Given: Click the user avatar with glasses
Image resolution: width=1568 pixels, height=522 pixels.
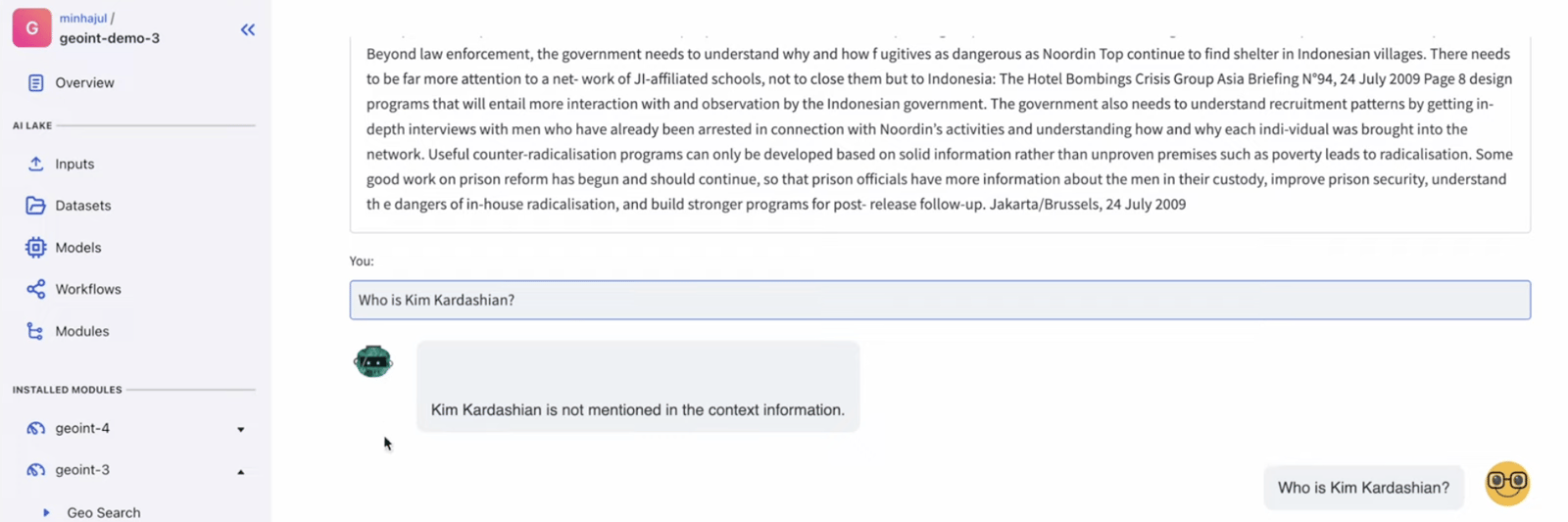Looking at the screenshot, I should (1506, 483).
